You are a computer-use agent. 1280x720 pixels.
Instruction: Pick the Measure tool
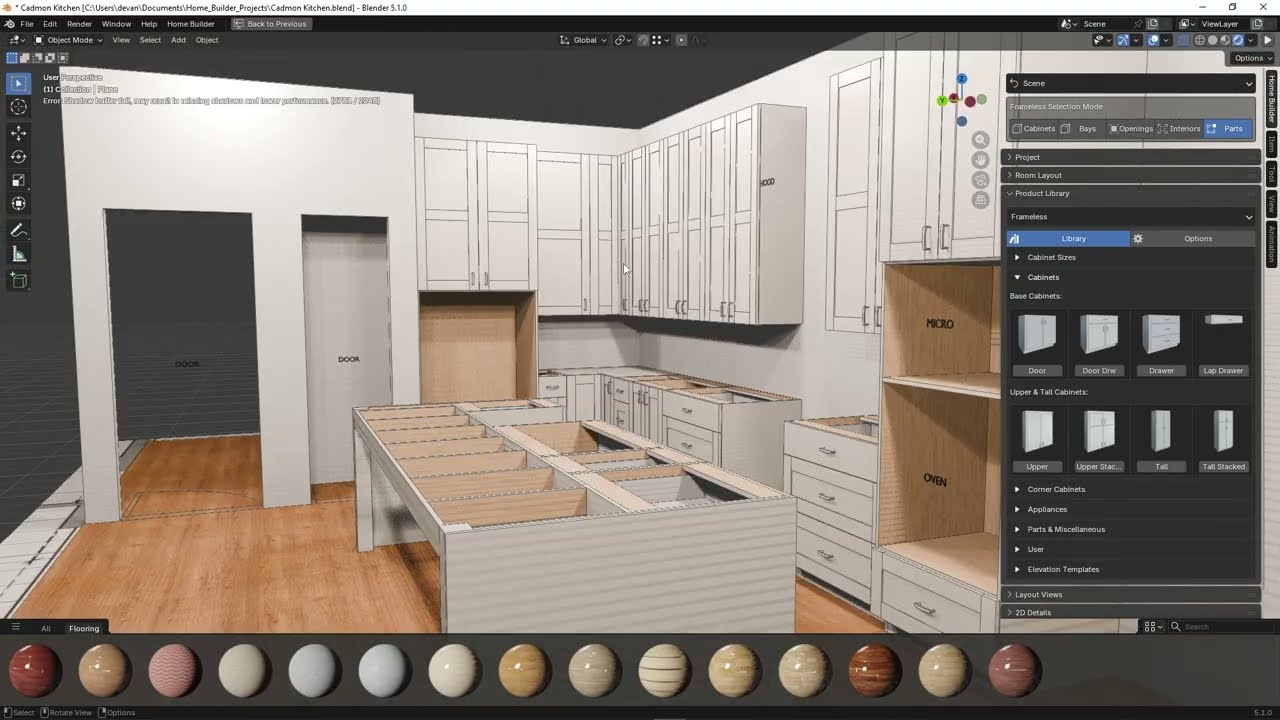[18, 254]
